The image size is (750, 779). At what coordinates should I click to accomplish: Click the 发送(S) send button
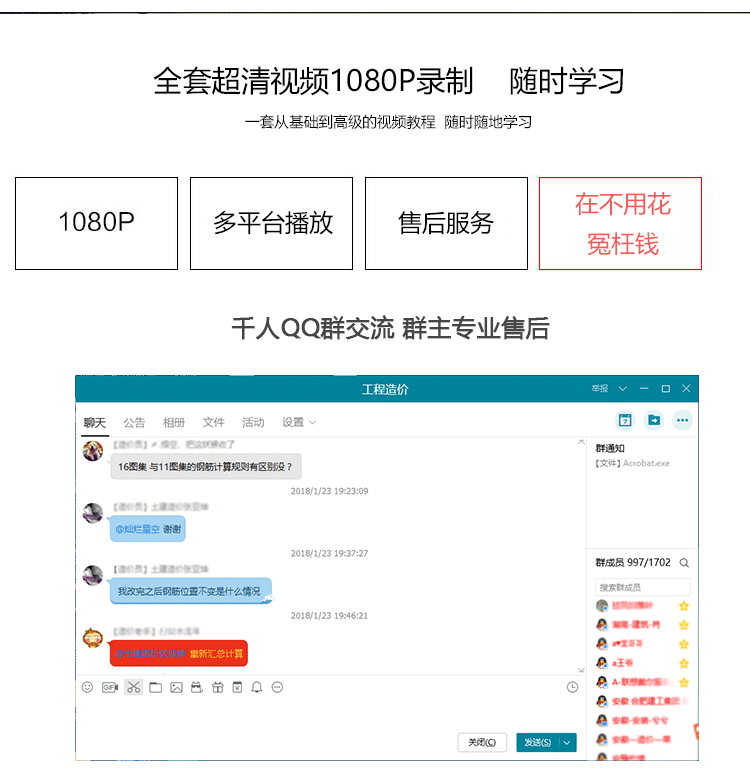(537, 742)
